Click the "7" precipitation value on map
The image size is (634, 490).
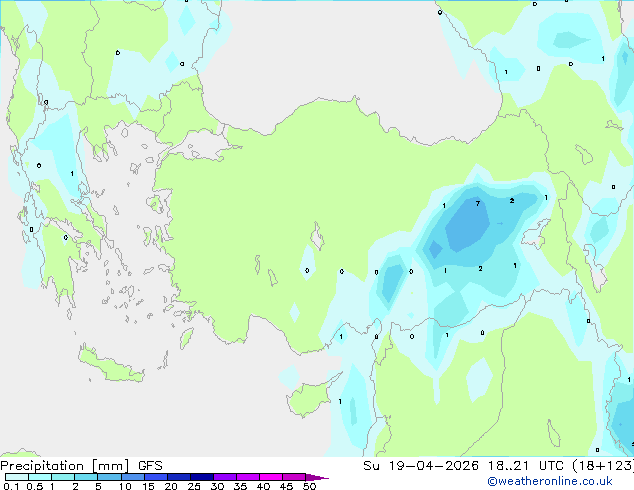pyautogui.click(x=478, y=203)
